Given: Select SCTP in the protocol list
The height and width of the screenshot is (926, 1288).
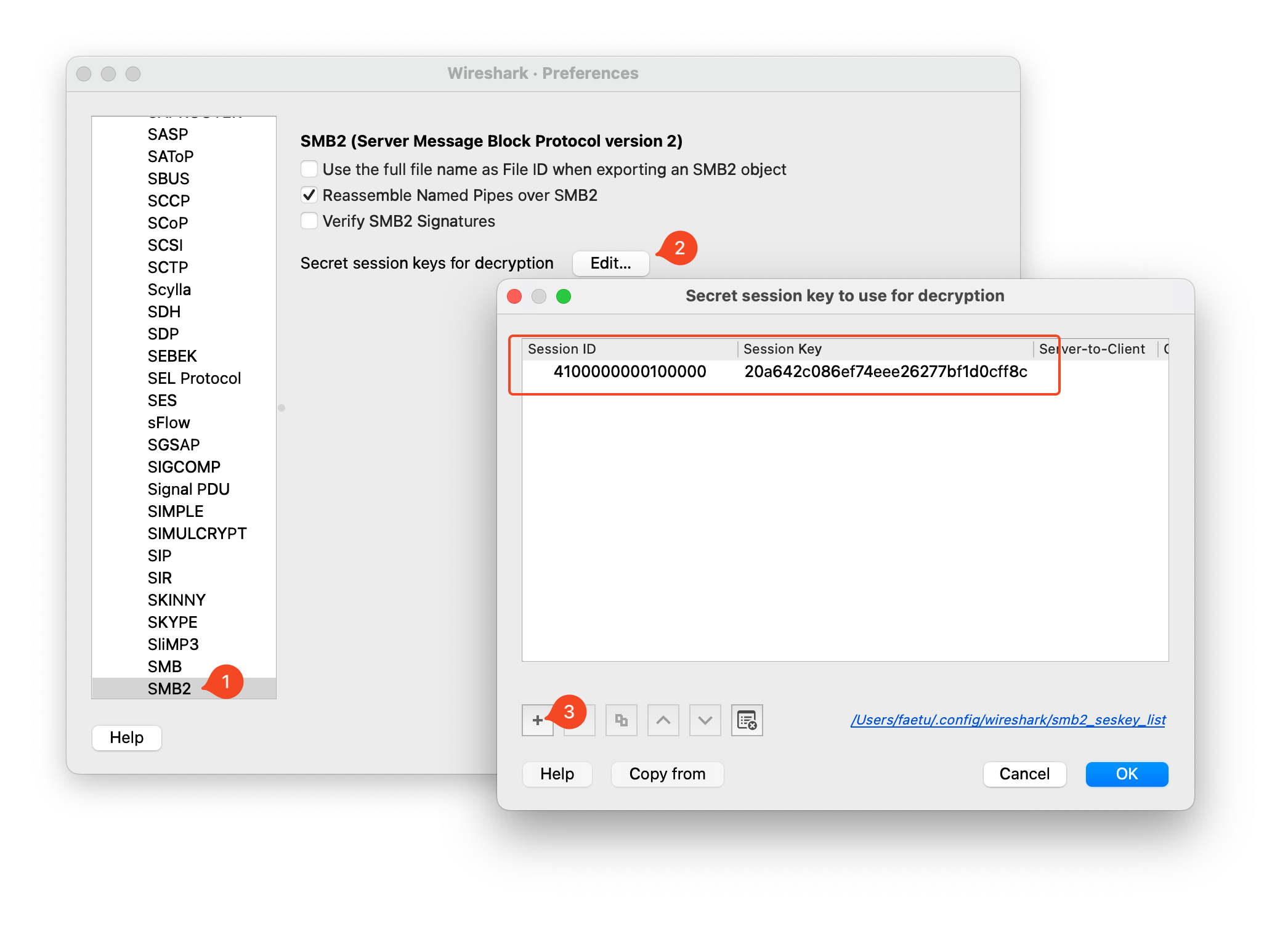Looking at the screenshot, I should pyautogui.click(x=184, y=267).
